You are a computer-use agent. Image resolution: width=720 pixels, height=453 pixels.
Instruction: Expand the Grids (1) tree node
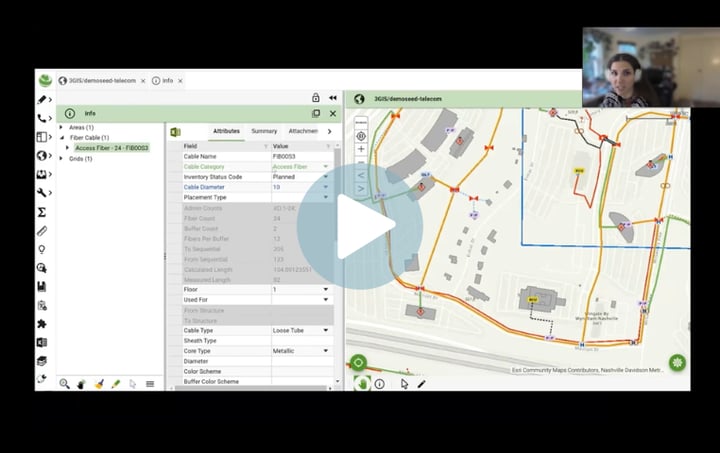pyautogui.click(x=61, y=158)
